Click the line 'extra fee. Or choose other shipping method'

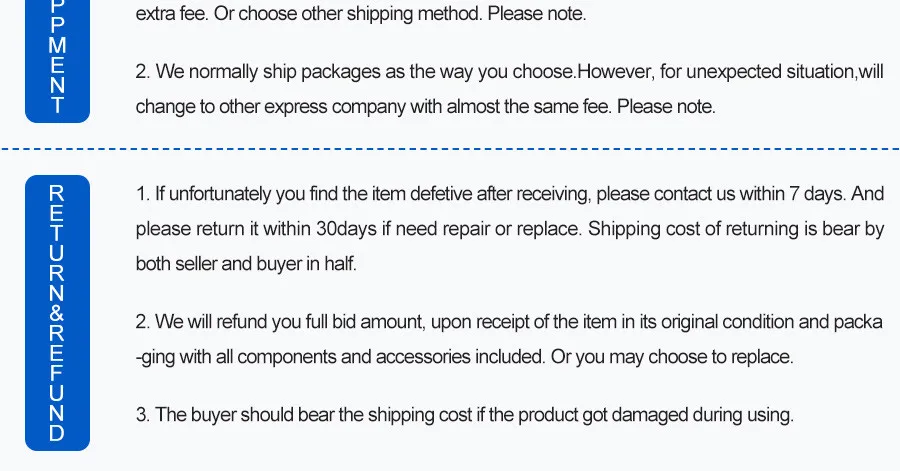click(x=361, y=15)
